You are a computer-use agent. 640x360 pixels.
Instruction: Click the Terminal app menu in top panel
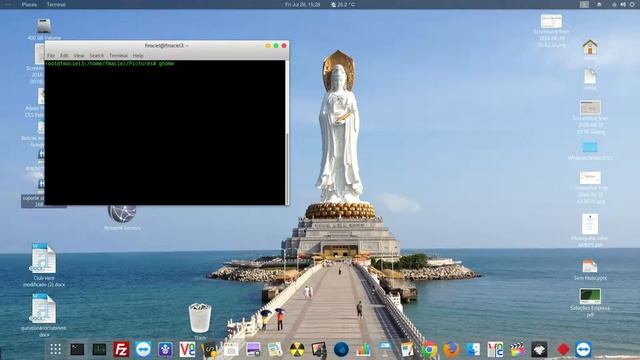(x=56, y=4)
